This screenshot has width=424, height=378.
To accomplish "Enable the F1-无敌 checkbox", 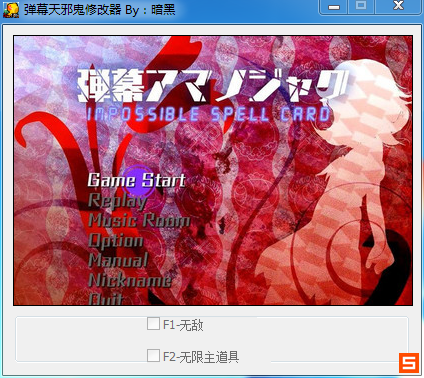I will (x=153, y=324).
